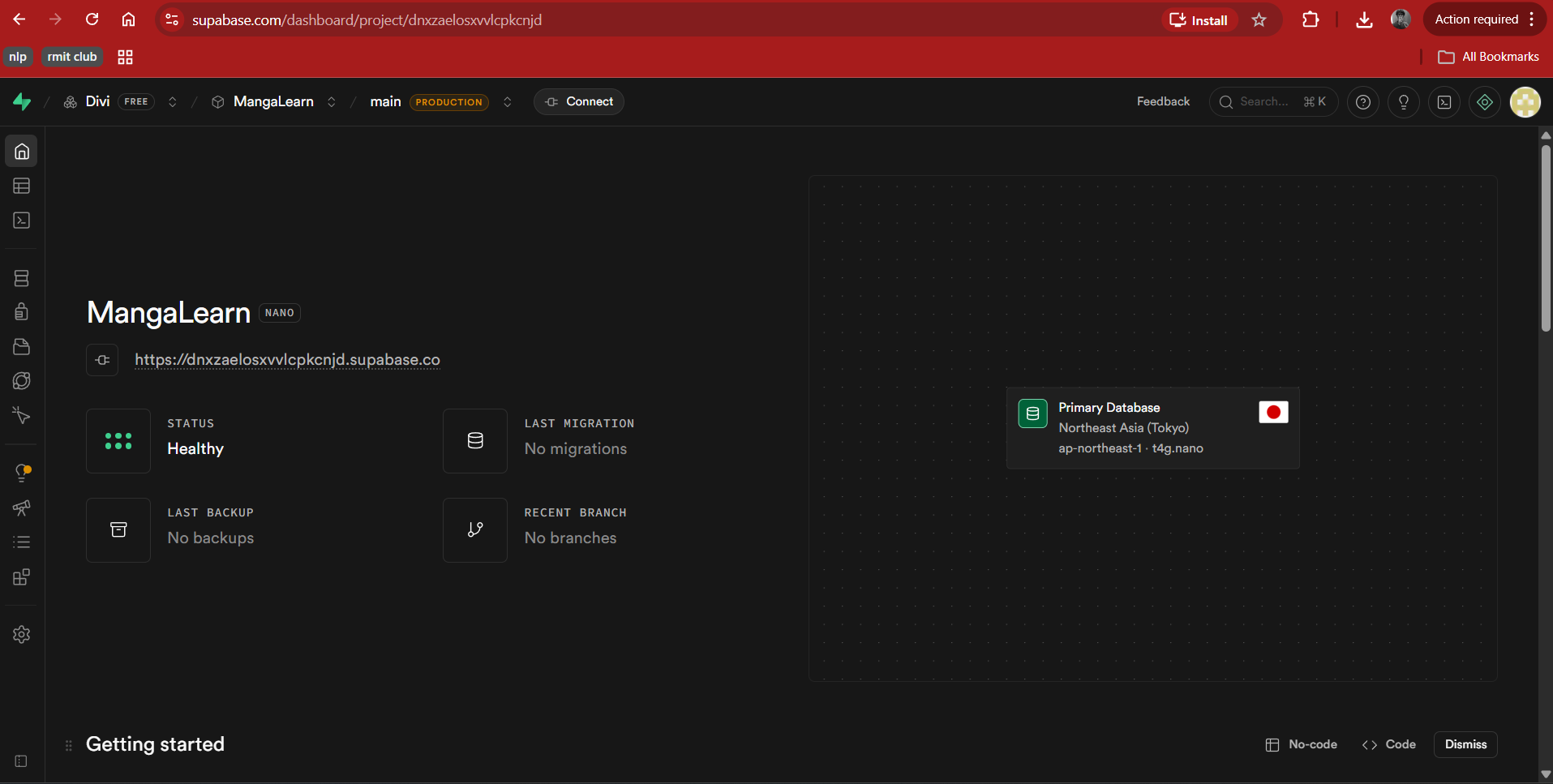1553x784 pixels.
Task: Open the Advisors lightbulb sidebar icon
Action: click(22, 473)
